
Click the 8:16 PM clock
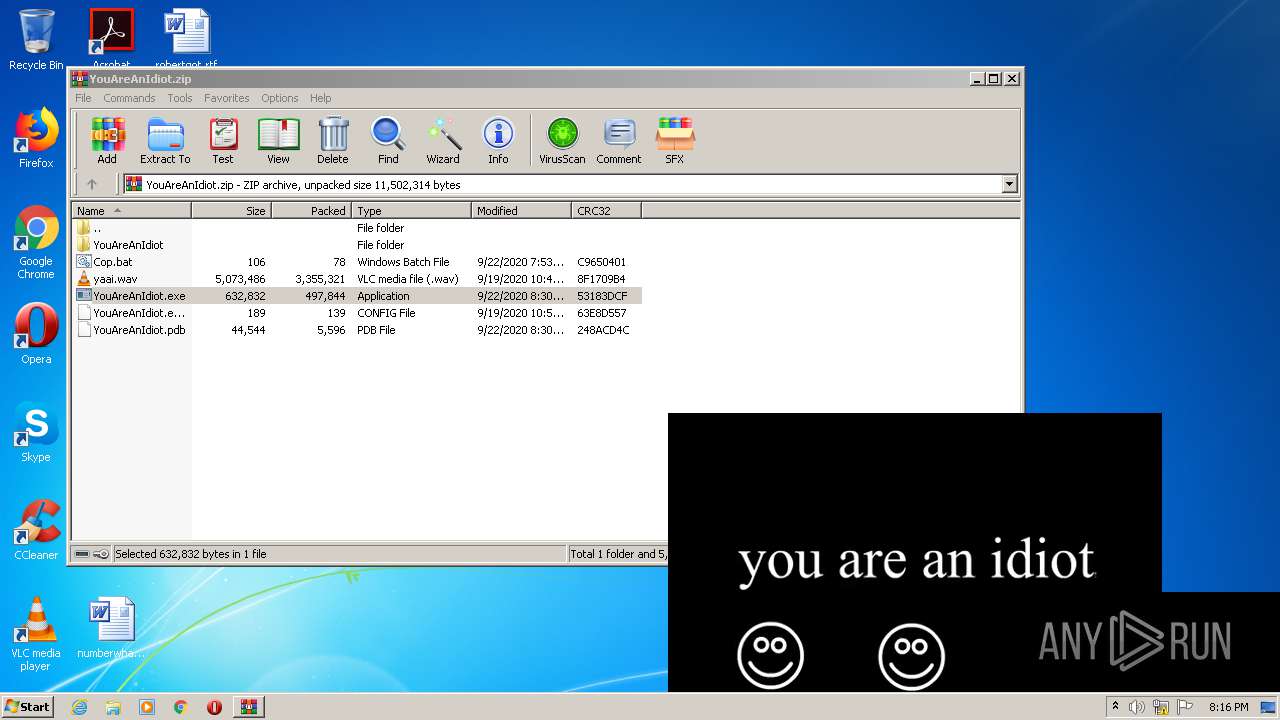click(x=1228, y=707)
